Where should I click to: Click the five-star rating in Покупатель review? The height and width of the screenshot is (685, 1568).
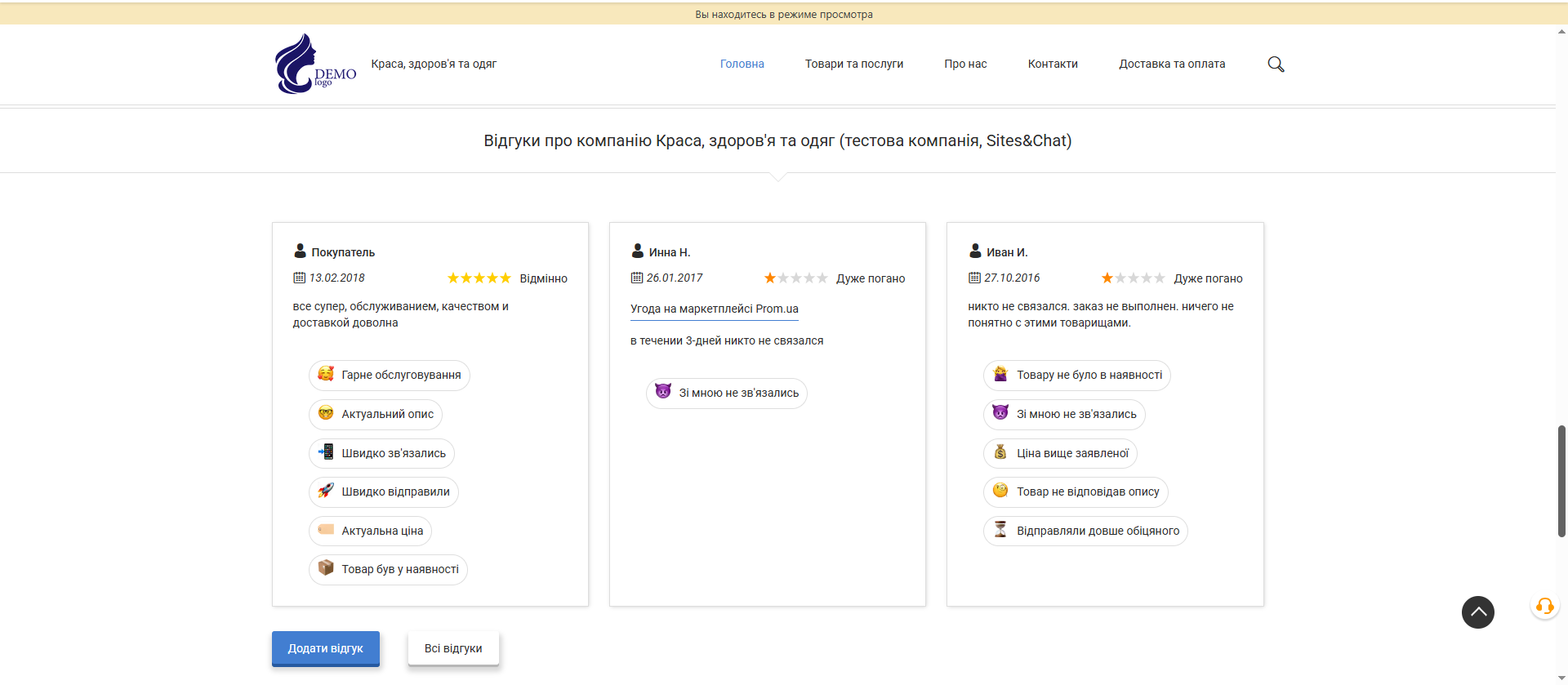(x=479, y=278)
